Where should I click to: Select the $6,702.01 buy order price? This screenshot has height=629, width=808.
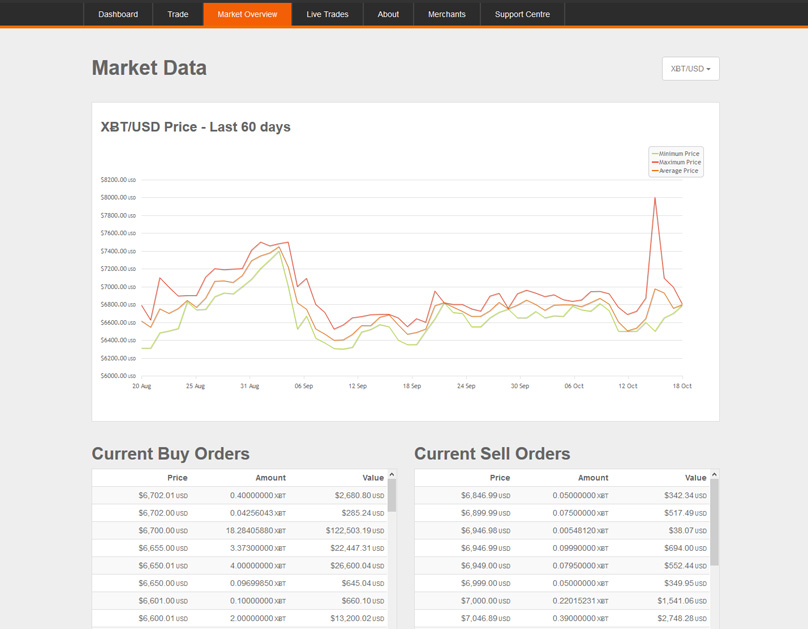(163, 495)
